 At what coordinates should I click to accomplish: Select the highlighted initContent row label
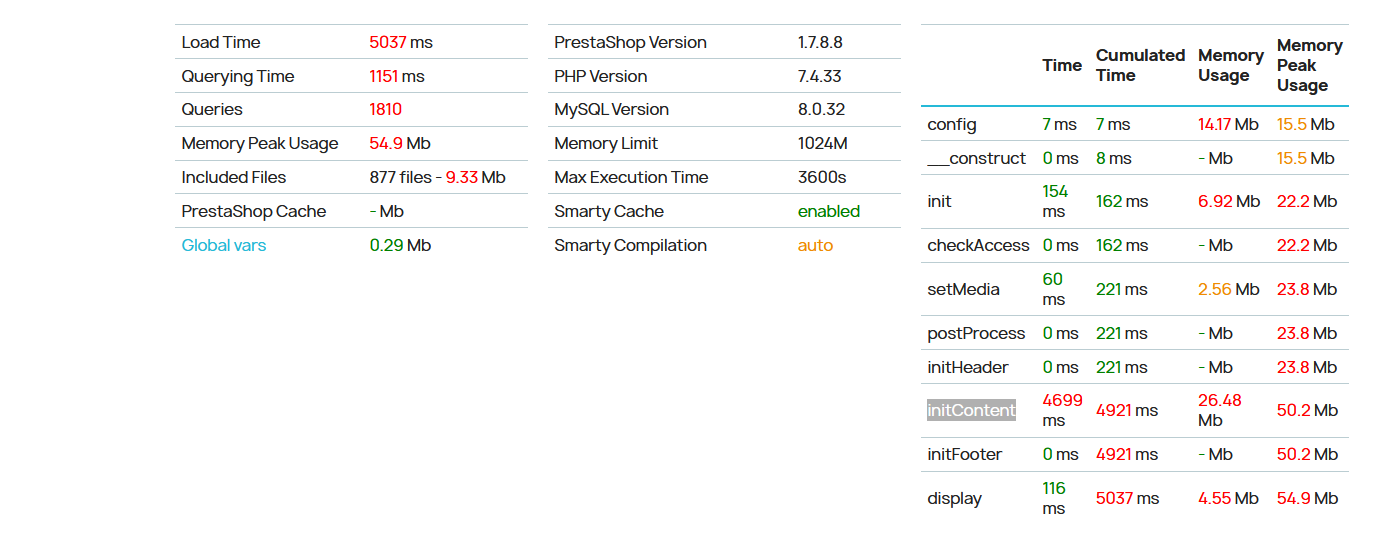click(971, 410)
